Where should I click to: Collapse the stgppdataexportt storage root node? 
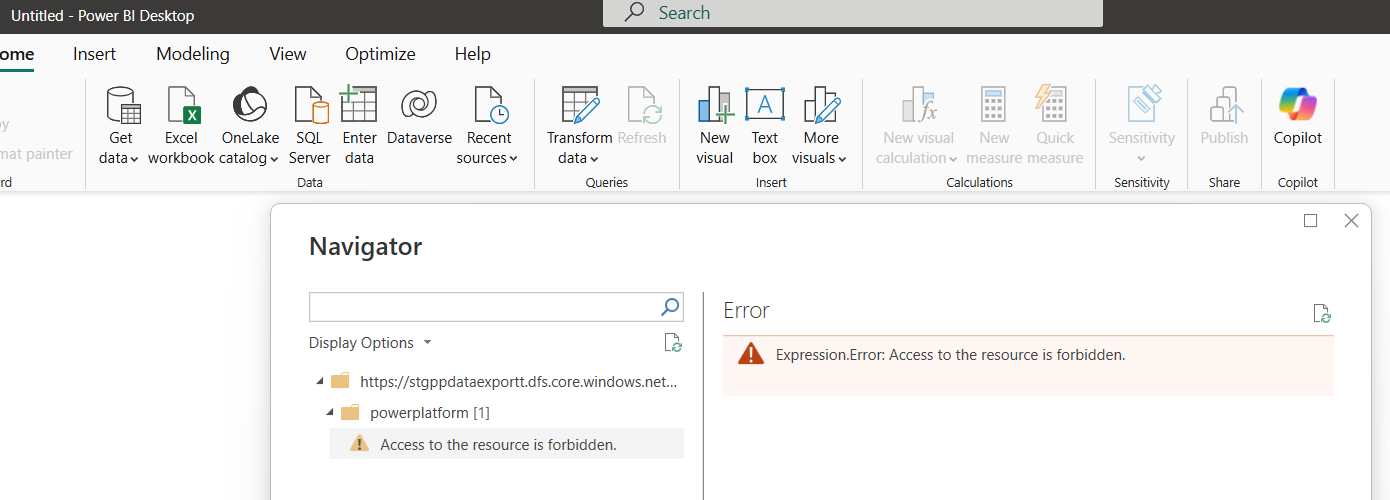click(320, 381)
